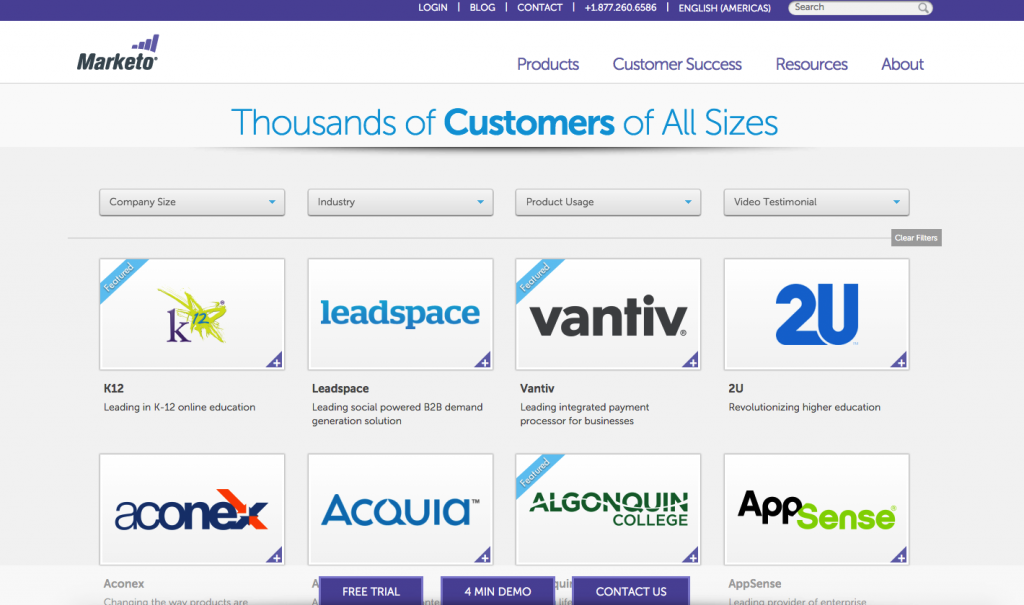Open the Leadspace logo thumbnail
The height and width of the screenshot is (605, 1024).
coord(400,314)
